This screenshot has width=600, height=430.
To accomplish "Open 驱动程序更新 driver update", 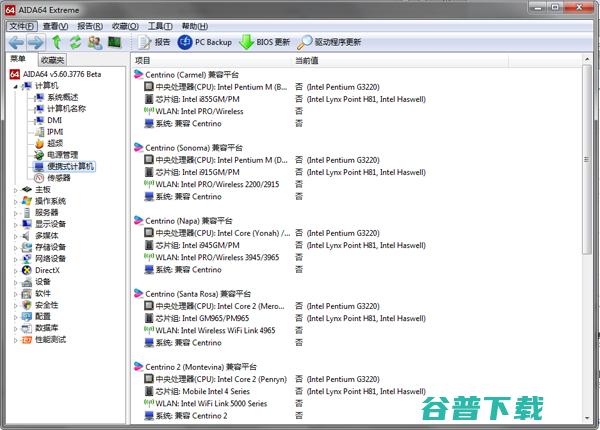I will pos(329,42).
